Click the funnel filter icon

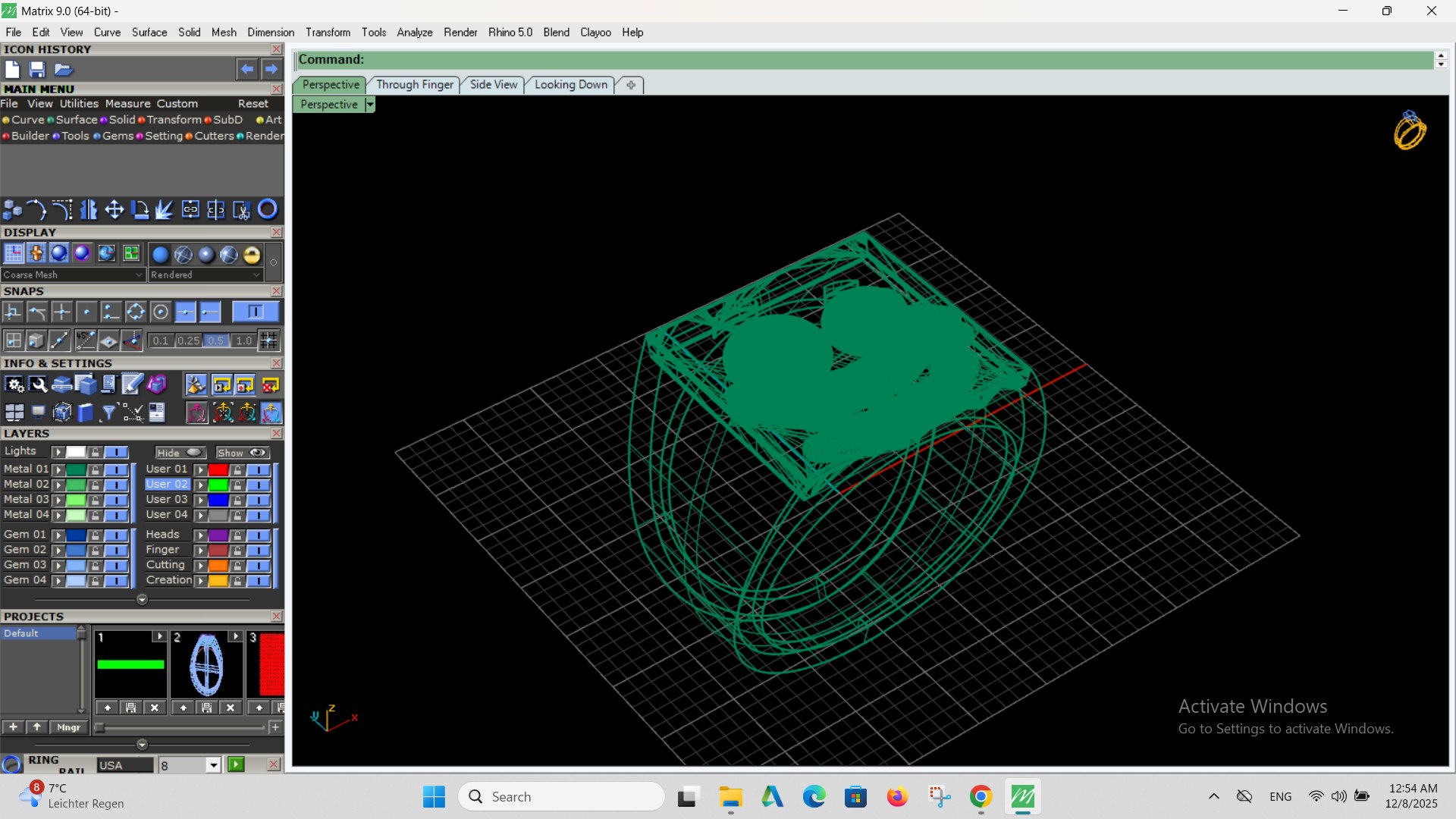point(108,413)
